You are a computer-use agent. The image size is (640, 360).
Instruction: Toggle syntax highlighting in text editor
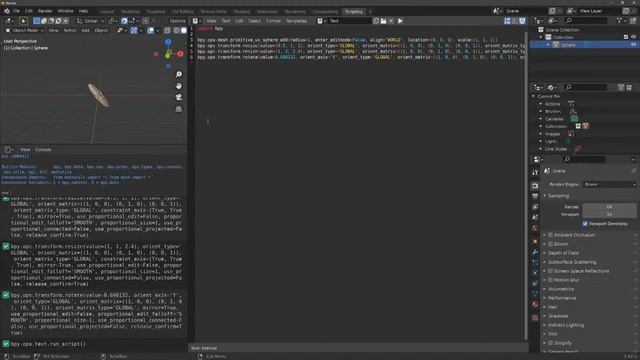pos(522,21)
